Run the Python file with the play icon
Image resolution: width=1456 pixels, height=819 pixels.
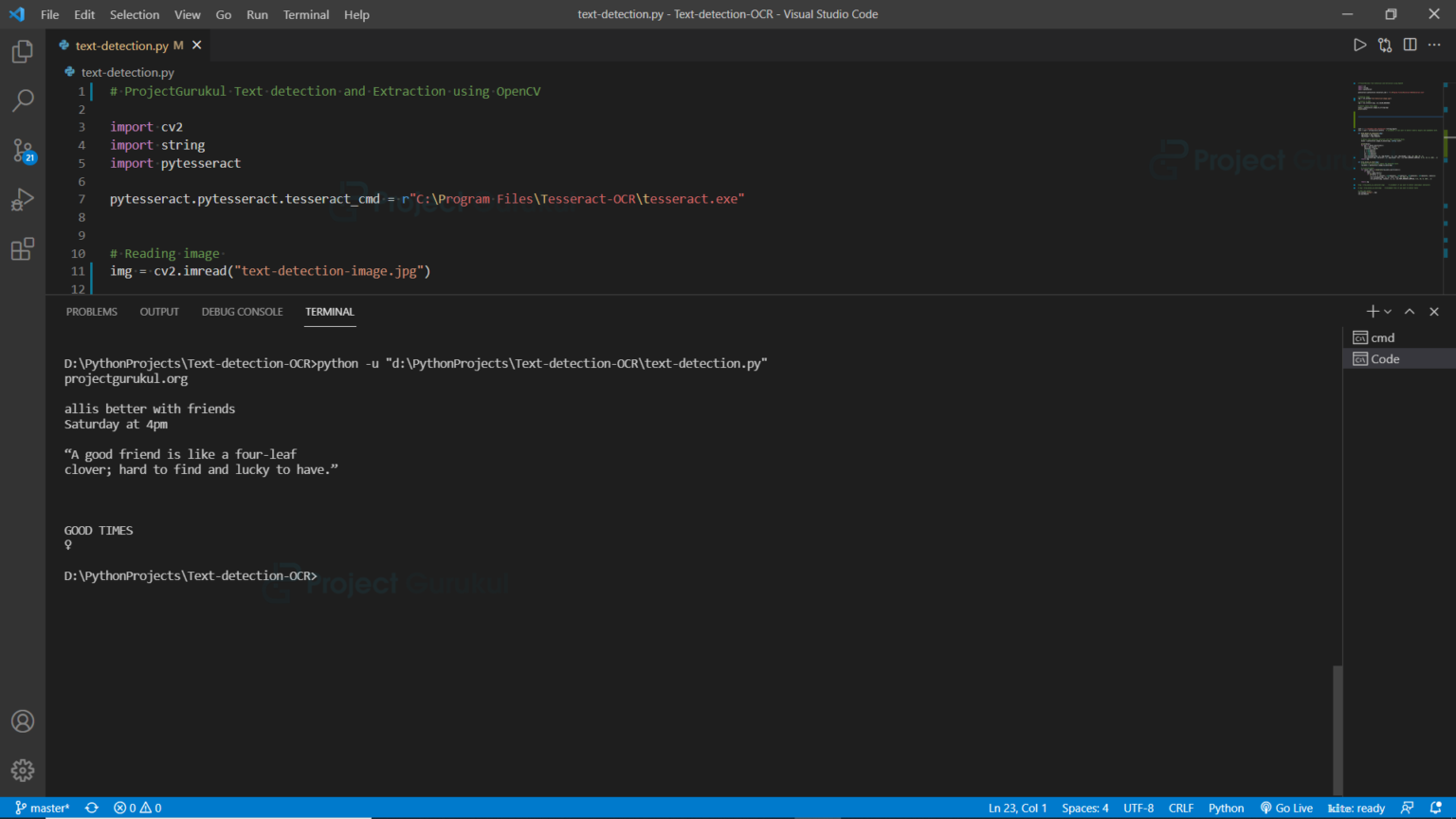(1359, 44)
